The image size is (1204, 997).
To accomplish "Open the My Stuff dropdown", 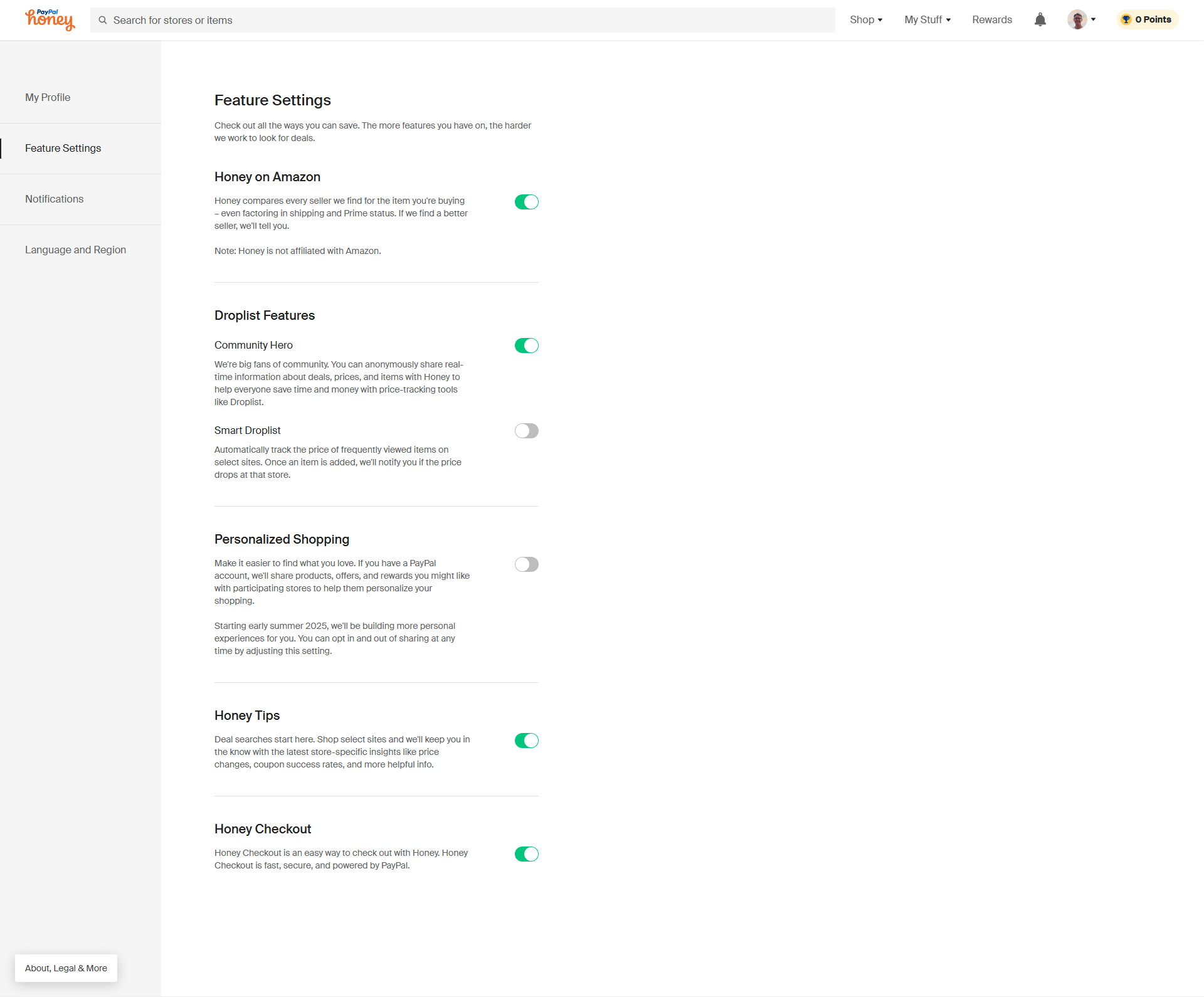I will click(x=927, y=20).
